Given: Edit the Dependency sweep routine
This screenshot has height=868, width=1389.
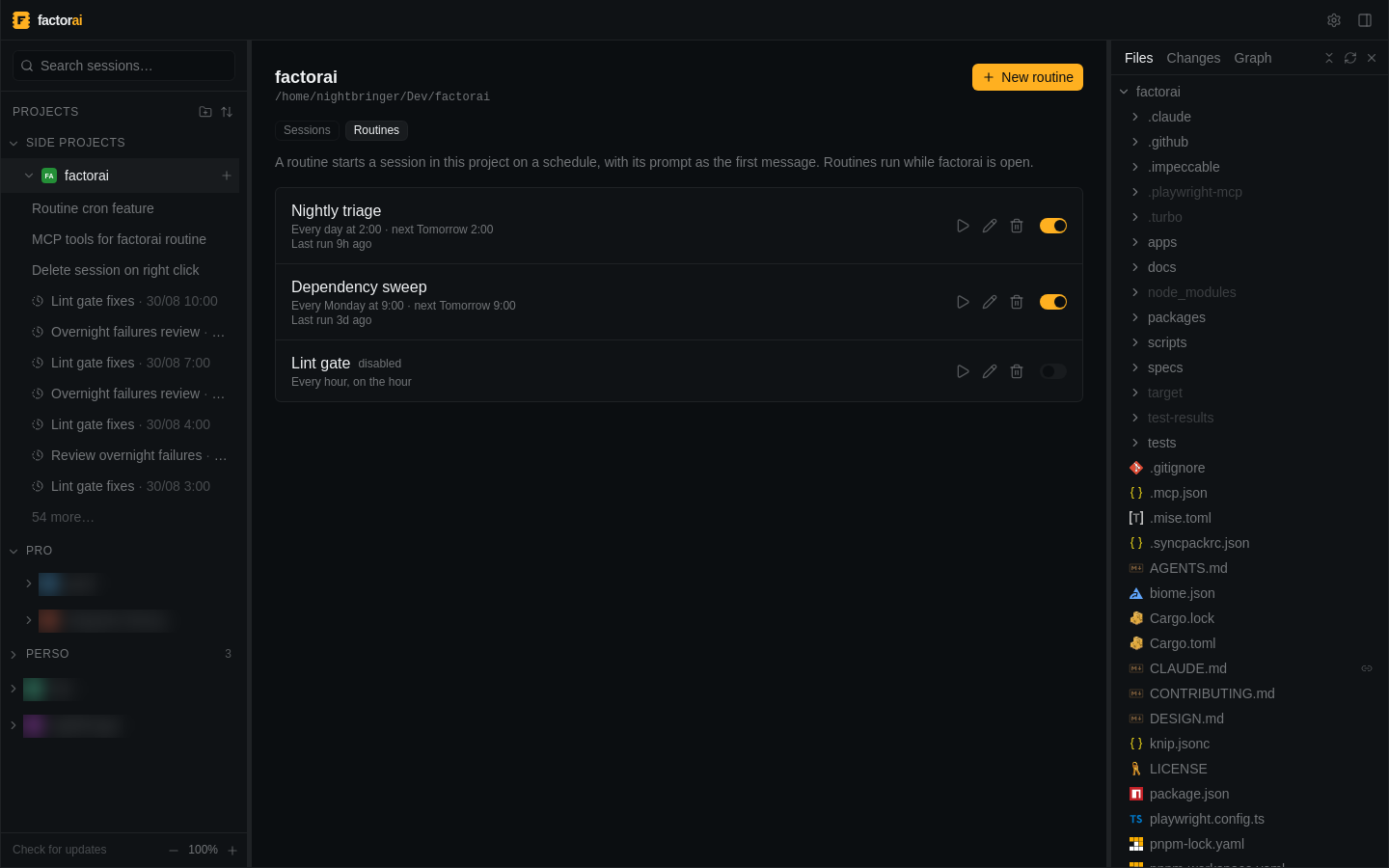Looking at the screenshot, I should tap(990, 302).
